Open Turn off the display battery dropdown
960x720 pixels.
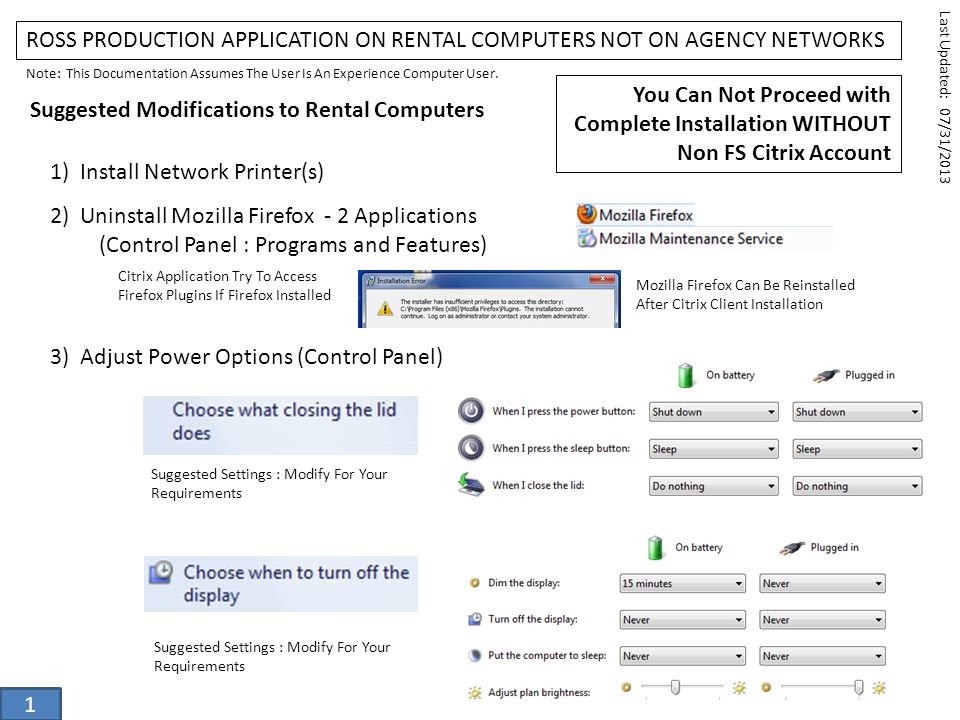[x=683, y=620]
